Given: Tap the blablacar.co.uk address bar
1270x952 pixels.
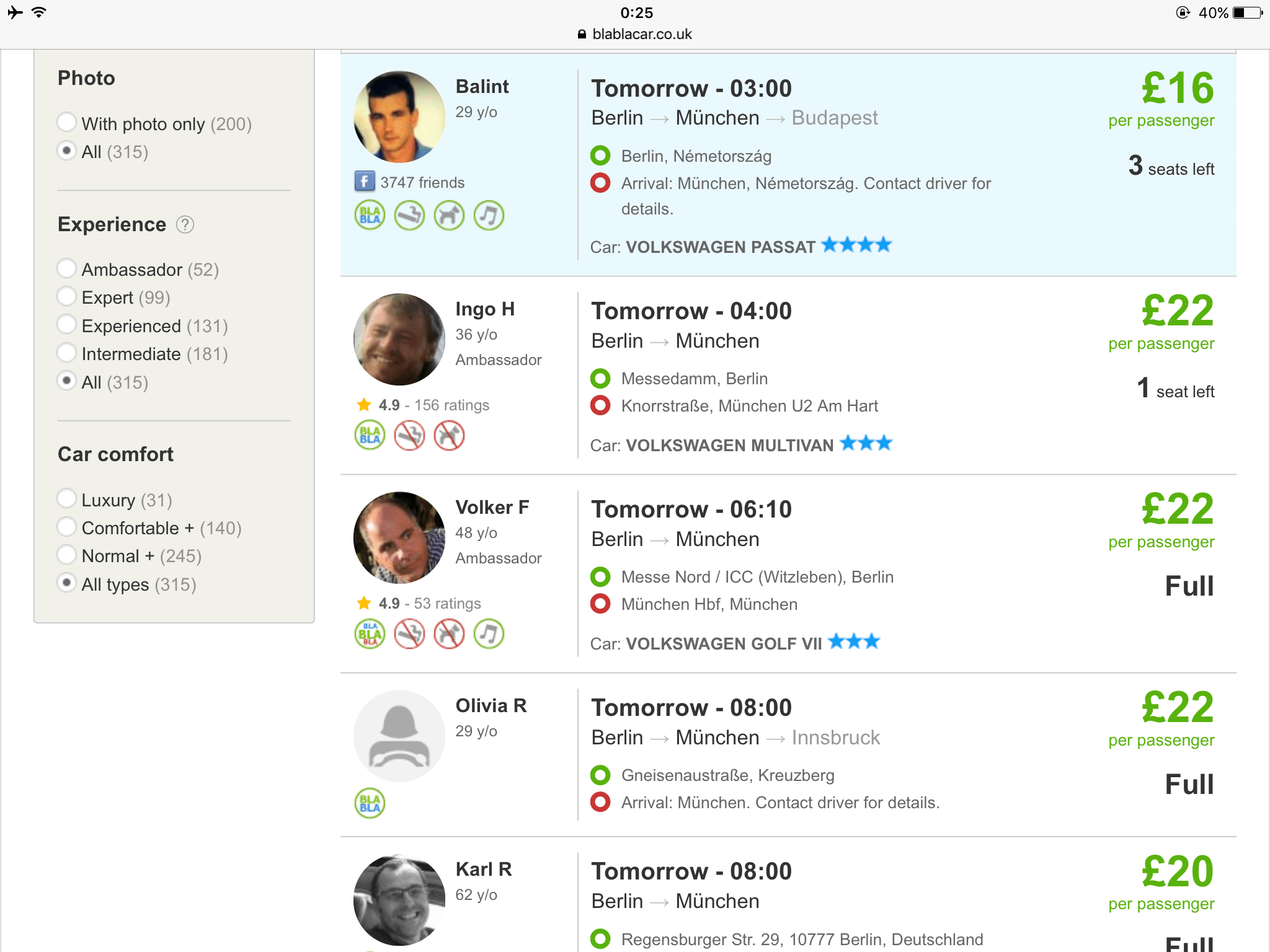Looking at the screenshot, I should (635, 34).
